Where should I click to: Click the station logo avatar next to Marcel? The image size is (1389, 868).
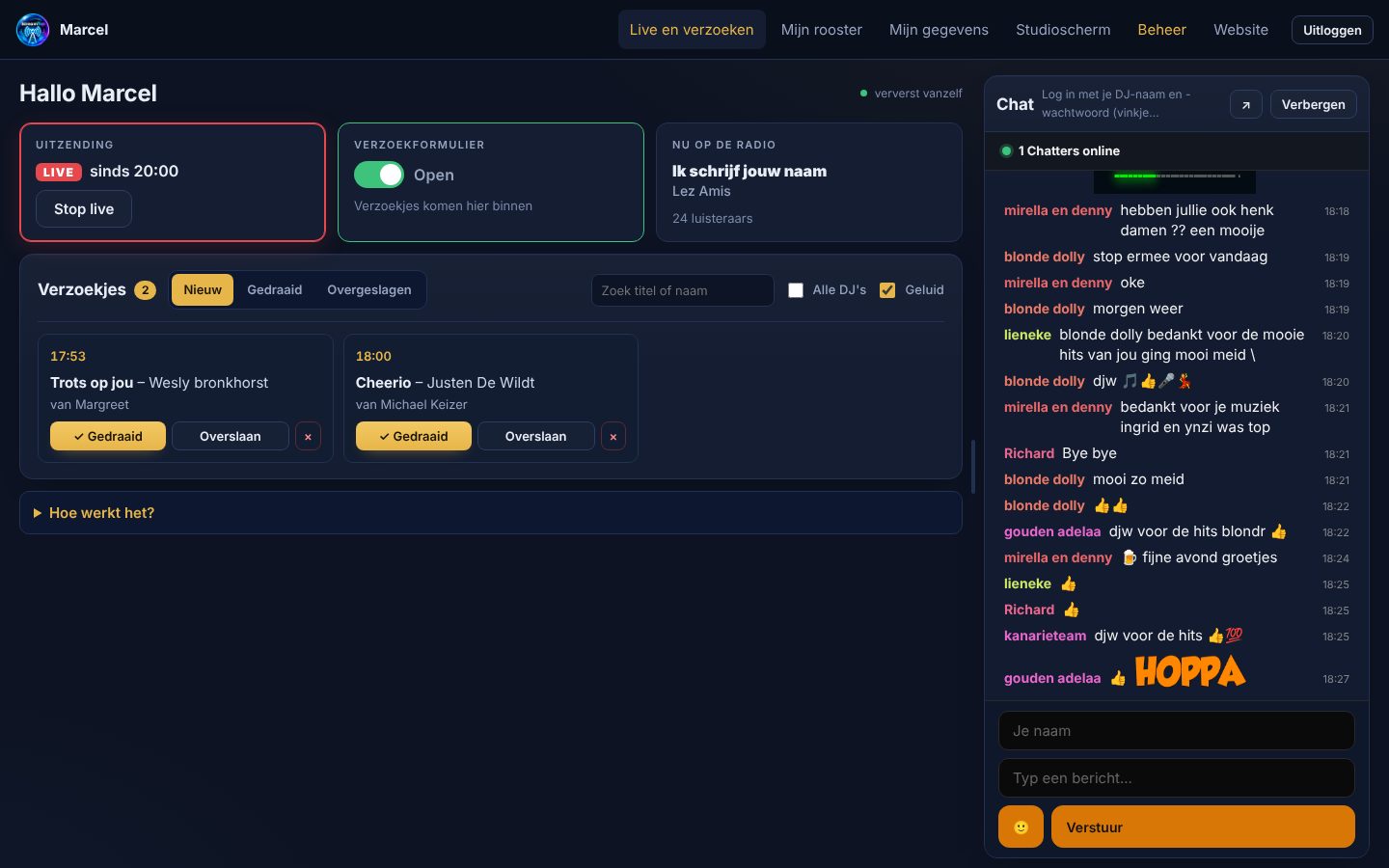coord(33,30)
